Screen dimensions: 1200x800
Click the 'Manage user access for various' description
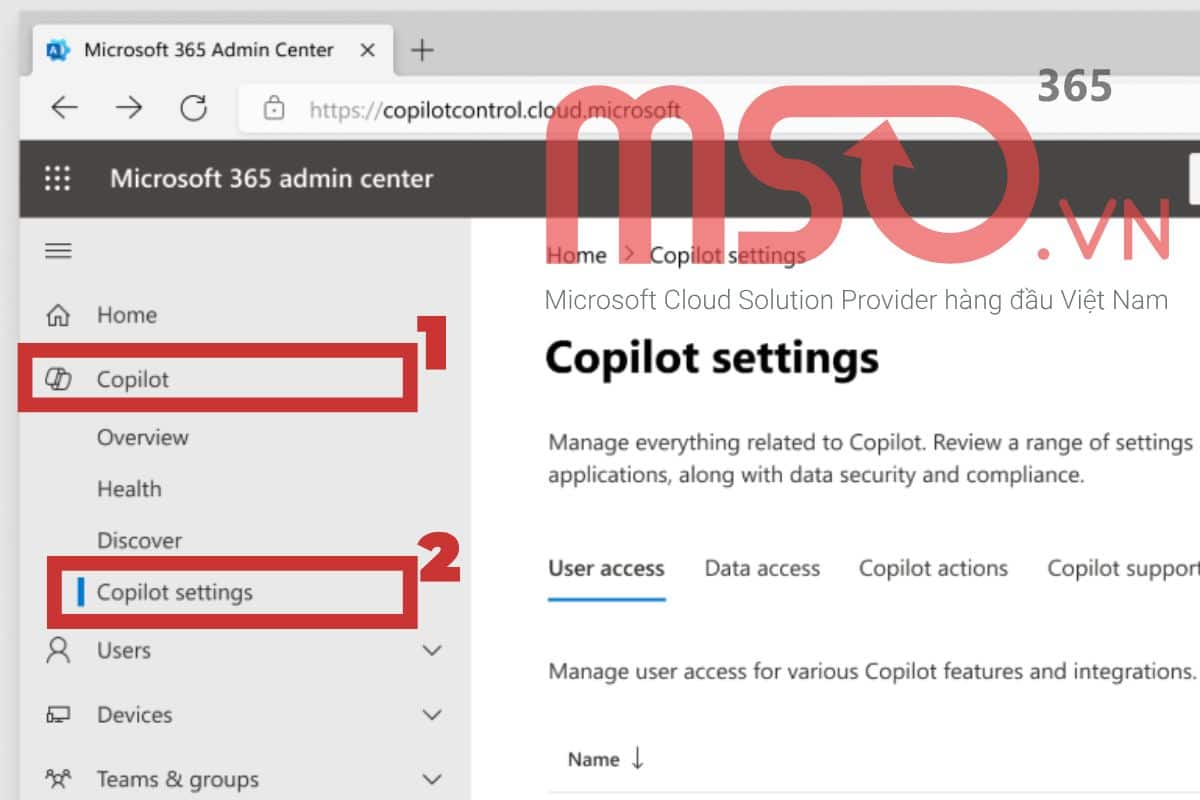(x=872, y=670)
